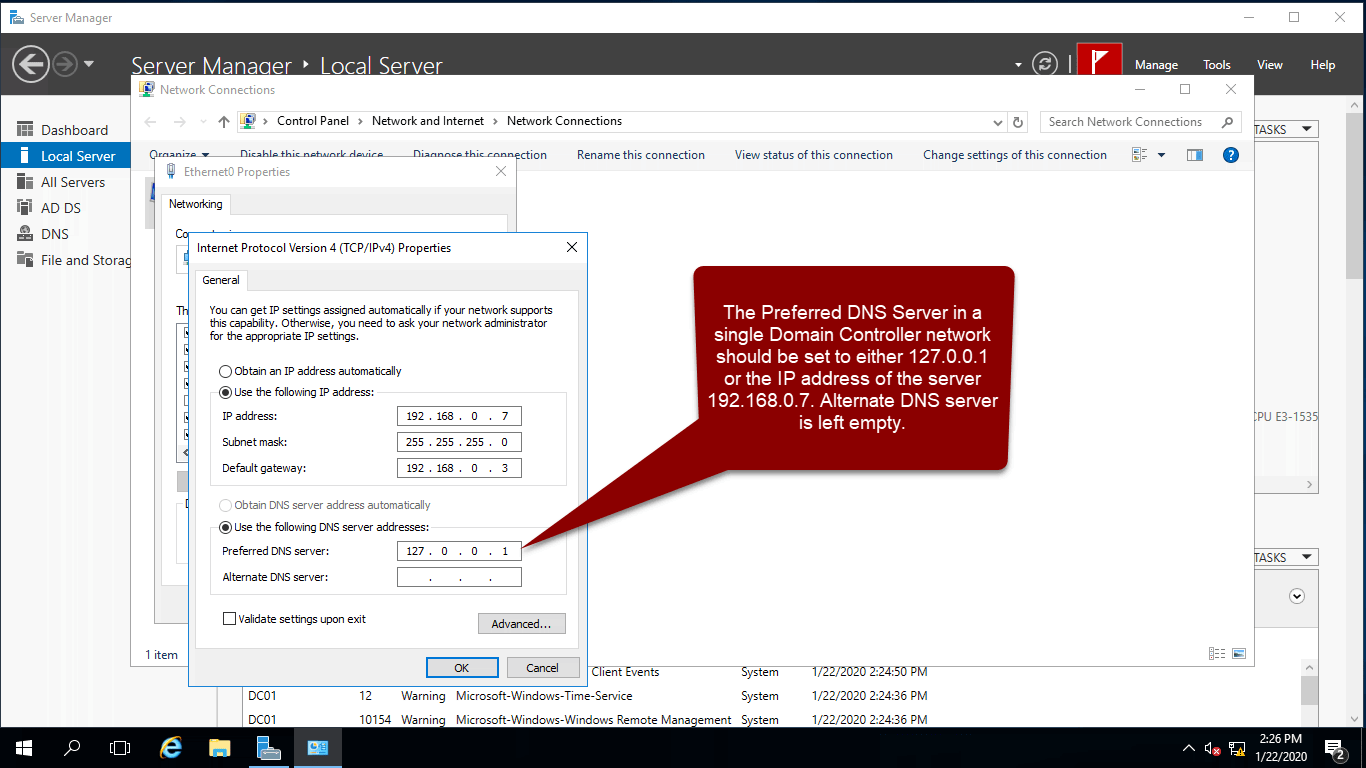Launch Internet Explorer from the taskbar
The width and height of the screenshot is (1366, 768).
coord(172,748)
